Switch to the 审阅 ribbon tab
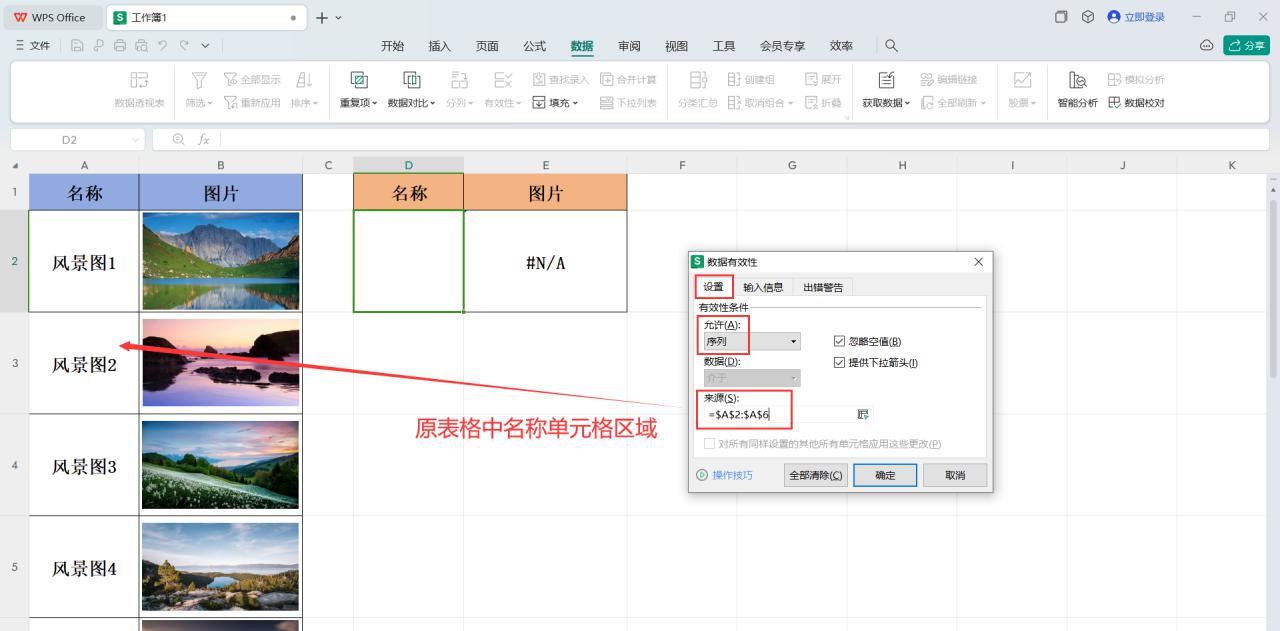Image resolution: width=1280 pixels, height=631 pixels. (x=629, y=46)
